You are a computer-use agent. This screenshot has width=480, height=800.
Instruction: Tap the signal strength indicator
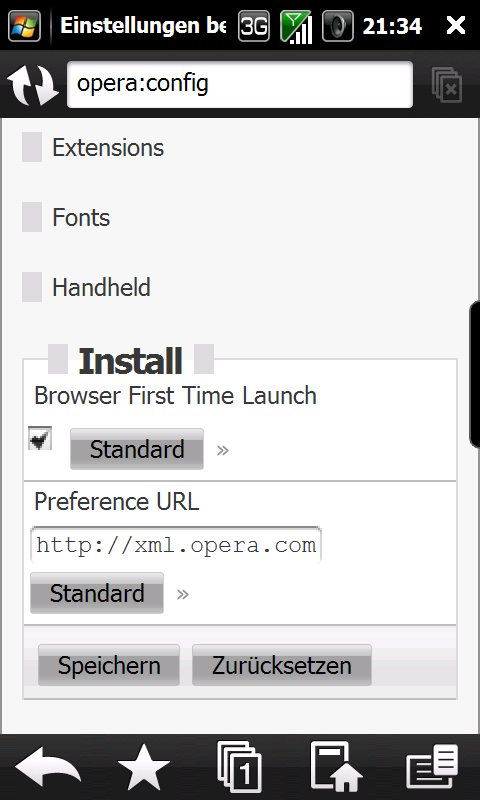point(296,27)
